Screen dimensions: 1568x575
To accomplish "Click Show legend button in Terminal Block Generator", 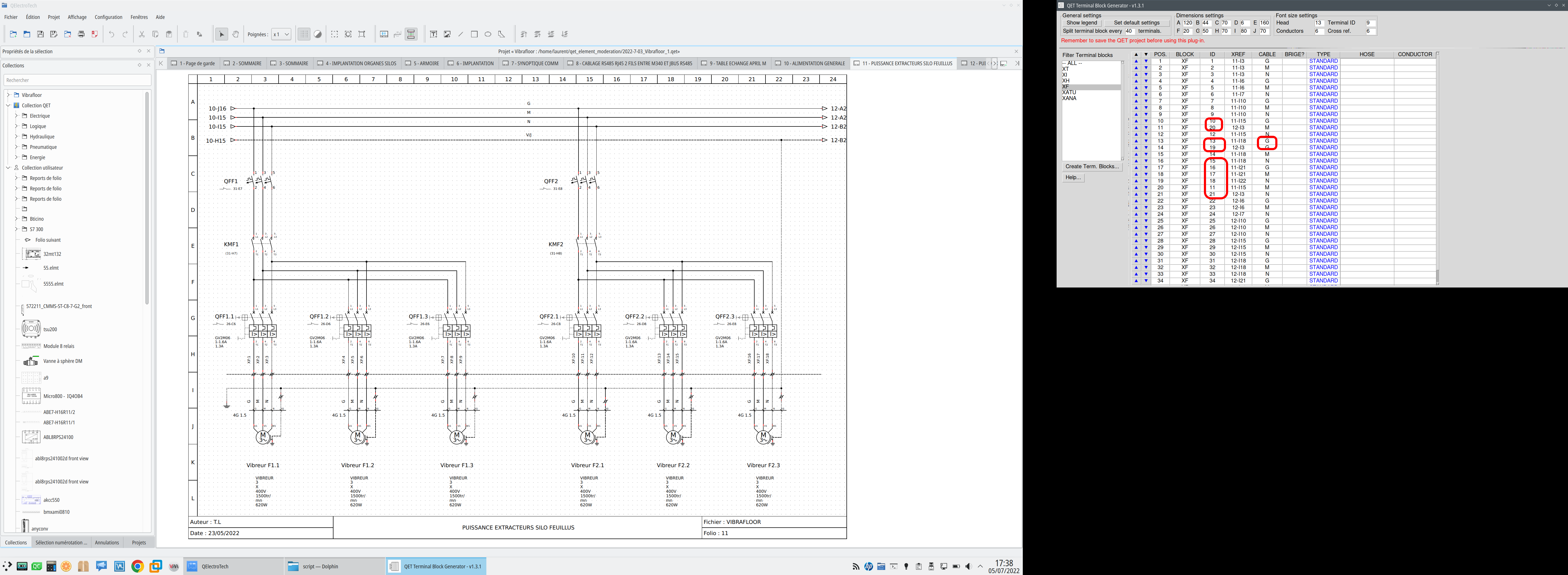I will click(1082, 23).
